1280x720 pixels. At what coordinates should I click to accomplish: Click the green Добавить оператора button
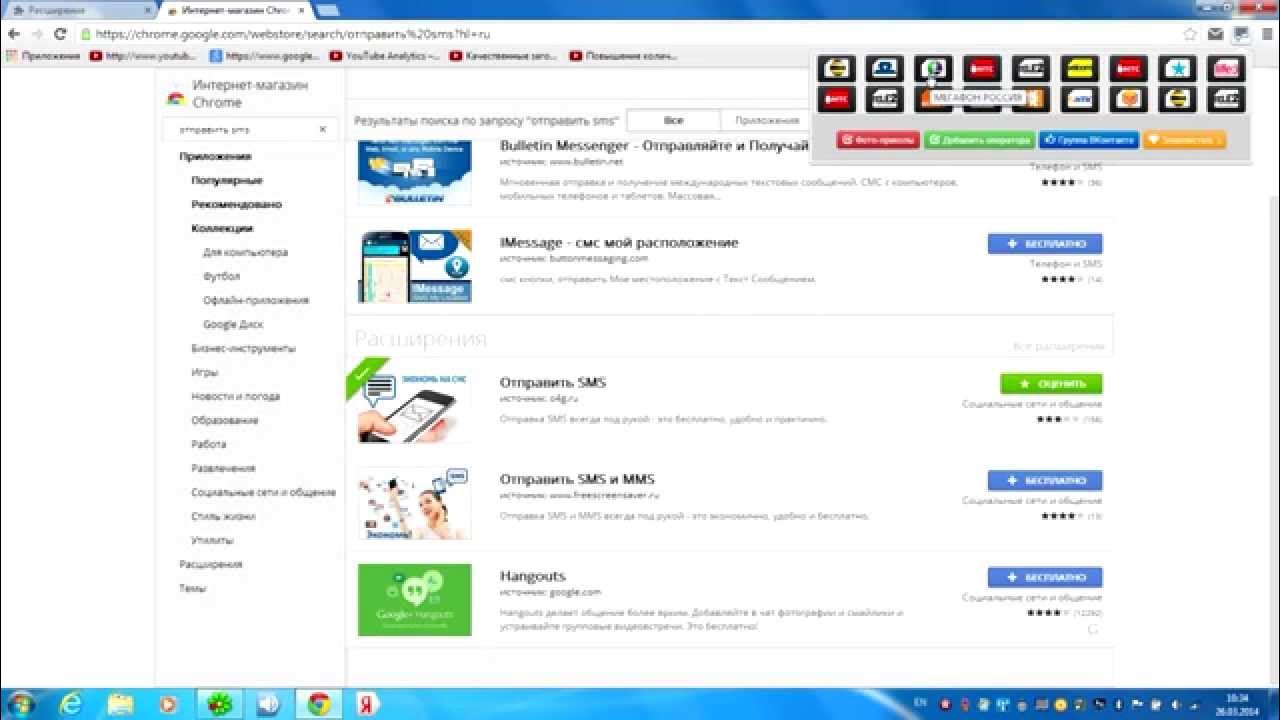point(980,141)
